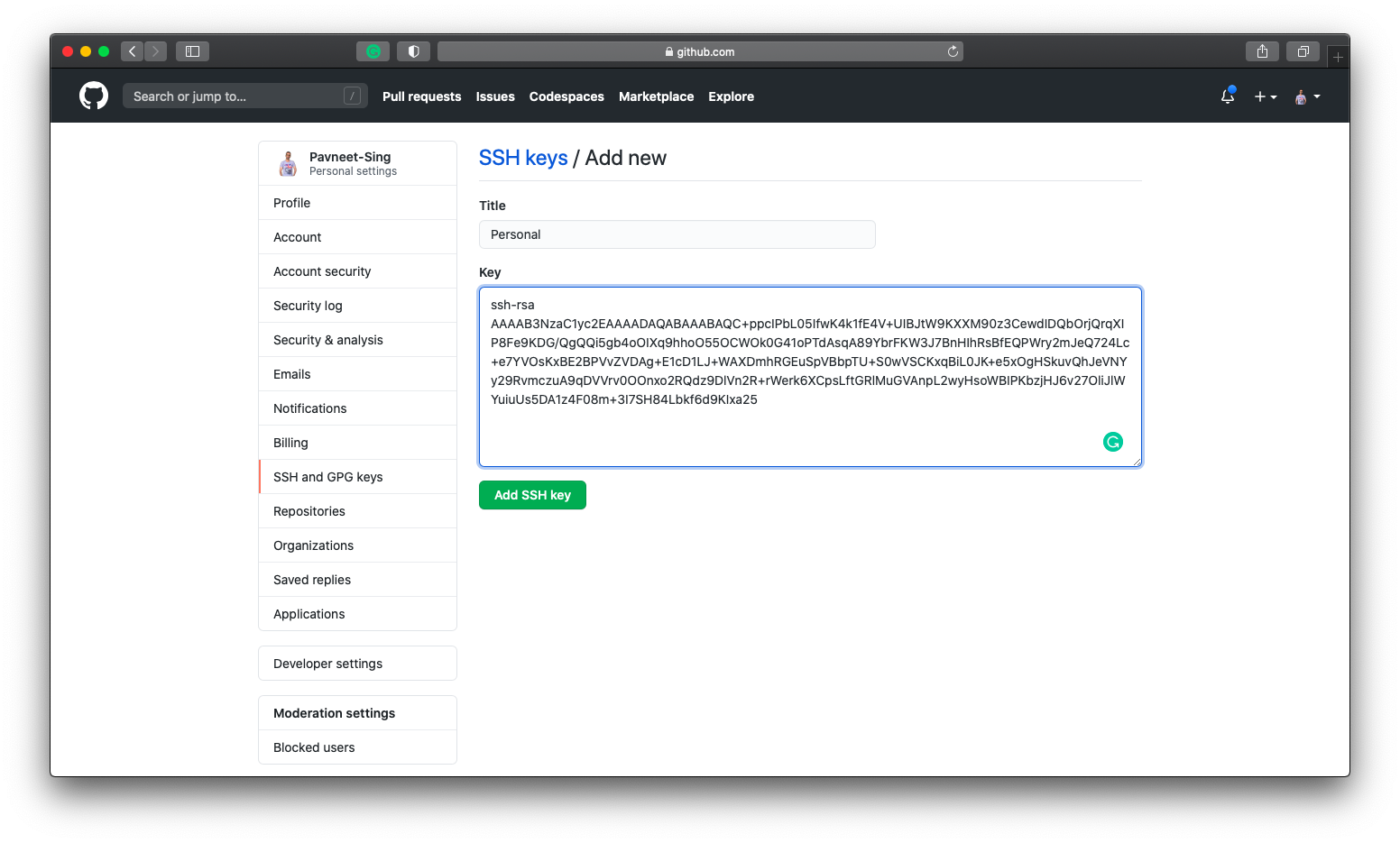This screenshot has height=843, width=1400.
Task: Go back with Safari's back arrow
Action: click(x=132, y=51)
